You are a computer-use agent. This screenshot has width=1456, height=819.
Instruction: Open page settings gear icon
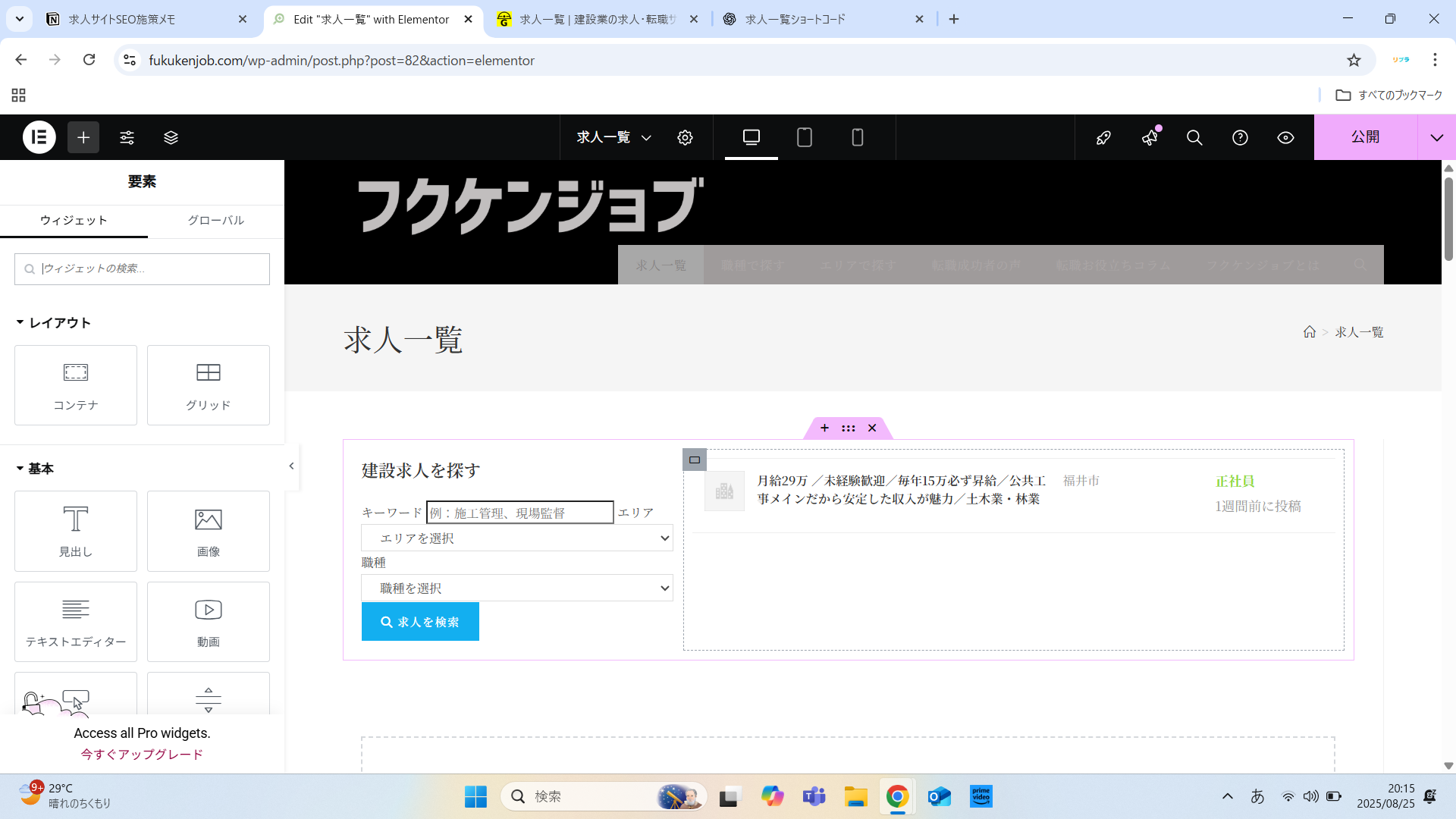(685, 137)
